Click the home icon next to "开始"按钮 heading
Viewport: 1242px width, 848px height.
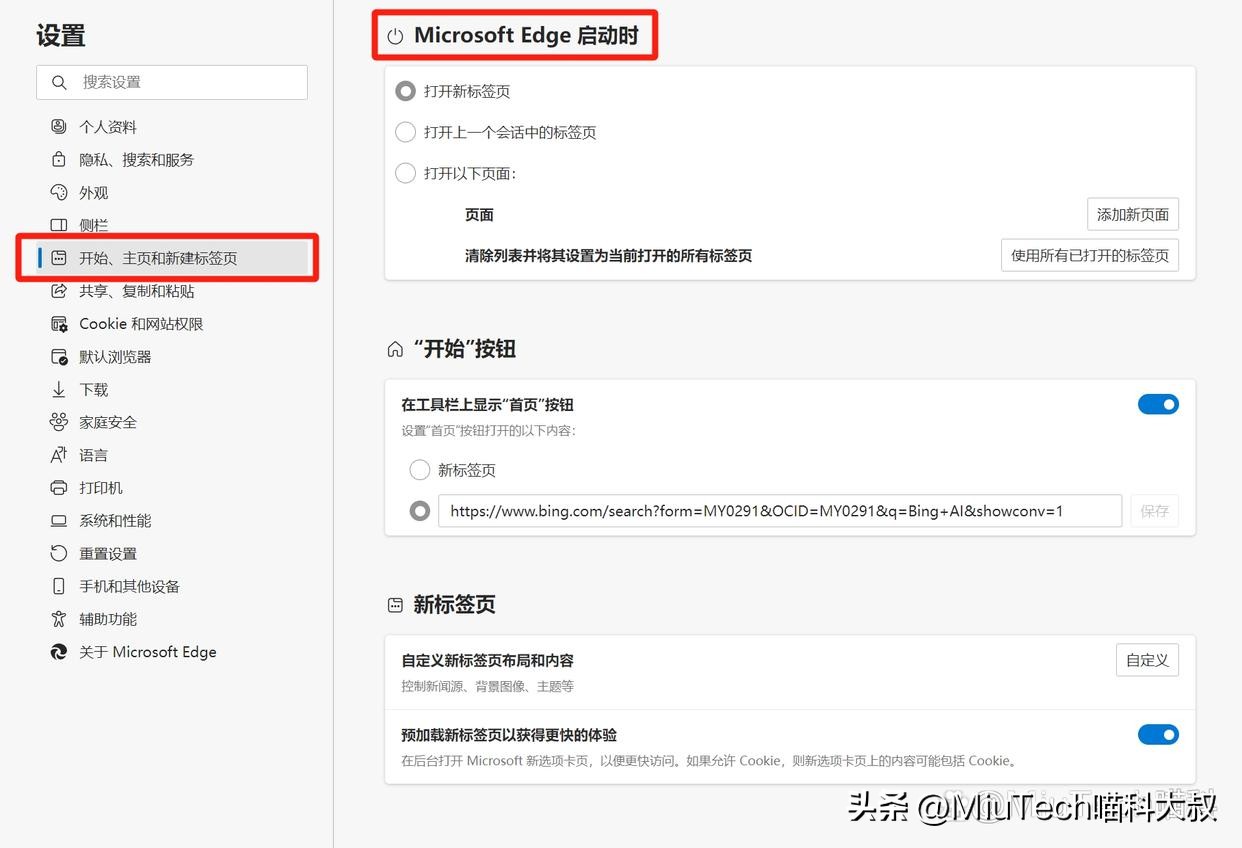(x=395, y=350)
